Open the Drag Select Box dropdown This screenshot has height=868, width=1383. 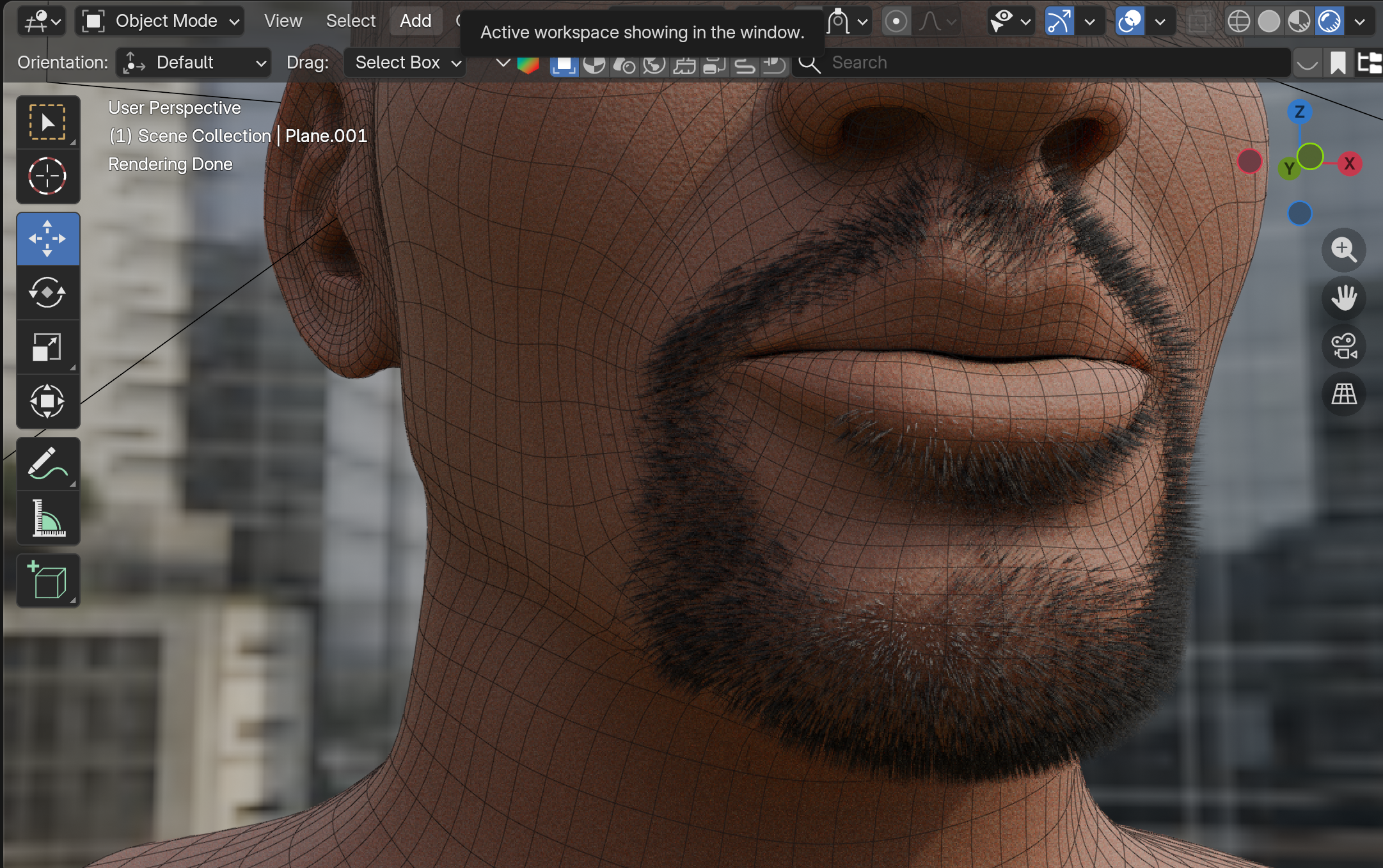(x=406, y=63)
